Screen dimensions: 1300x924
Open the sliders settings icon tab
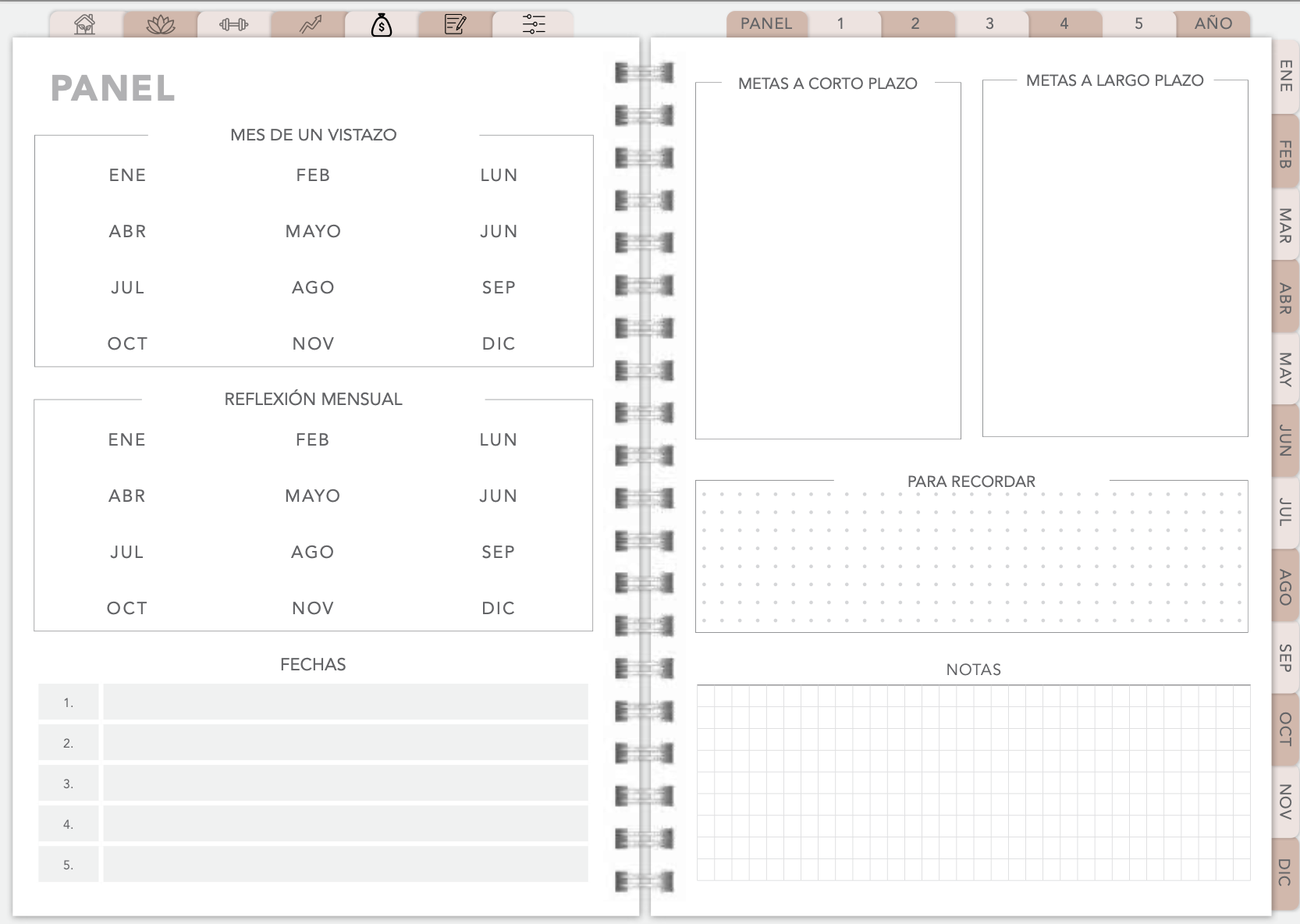534,25
